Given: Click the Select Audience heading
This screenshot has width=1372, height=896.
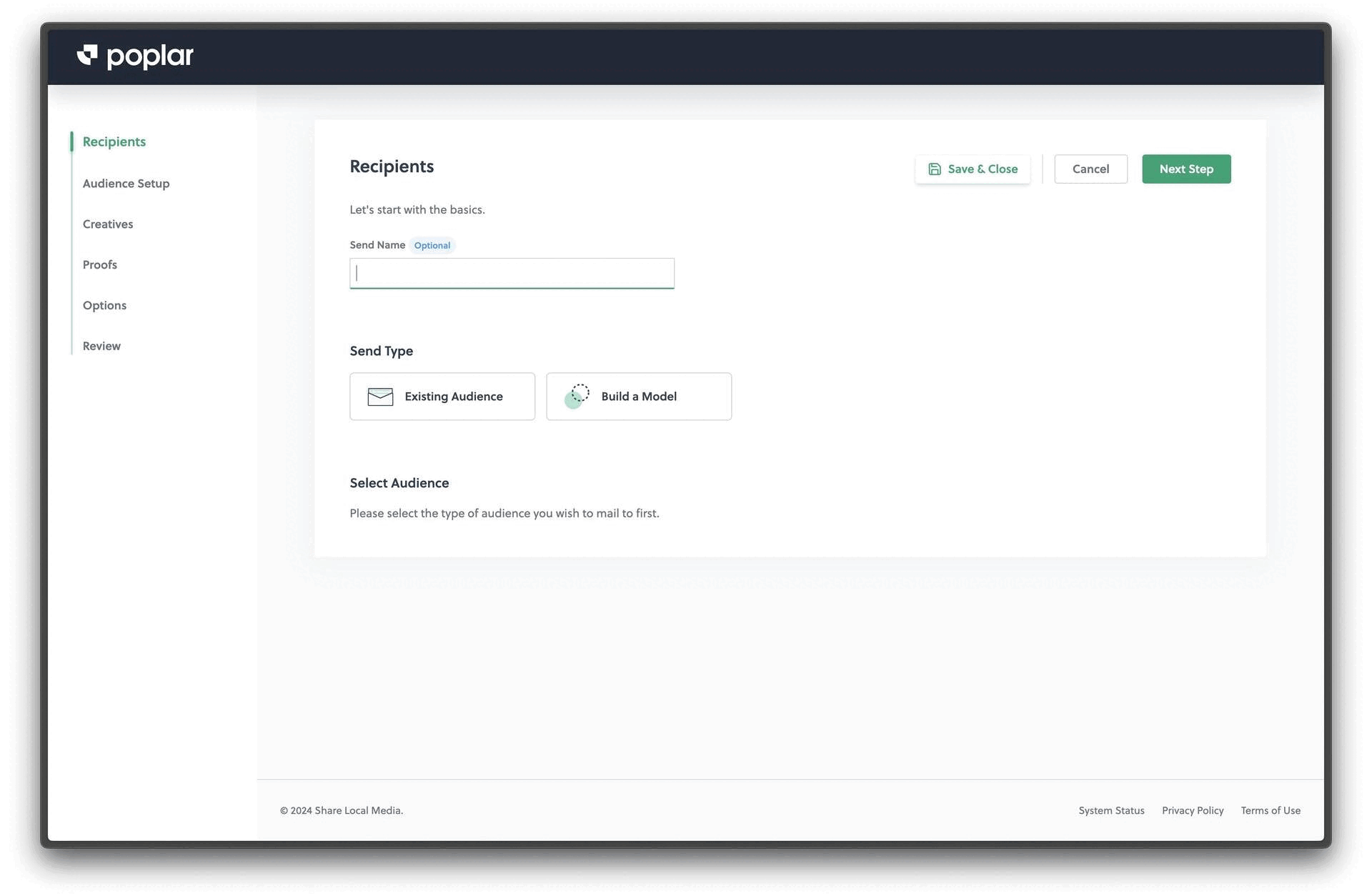Looking at the screenshot, I should 399,484.
